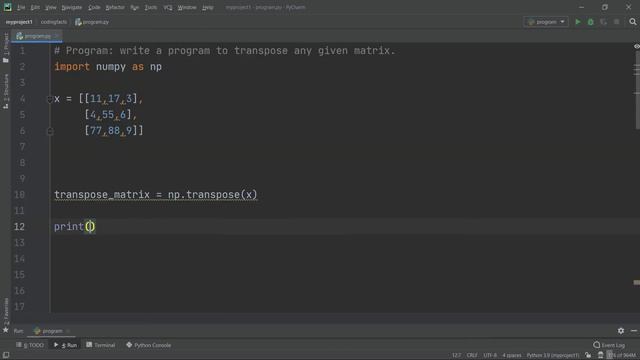Screen dimensions: 640x360
Task: Click Run with Coverage icon in toolbar
Action: 604,22
